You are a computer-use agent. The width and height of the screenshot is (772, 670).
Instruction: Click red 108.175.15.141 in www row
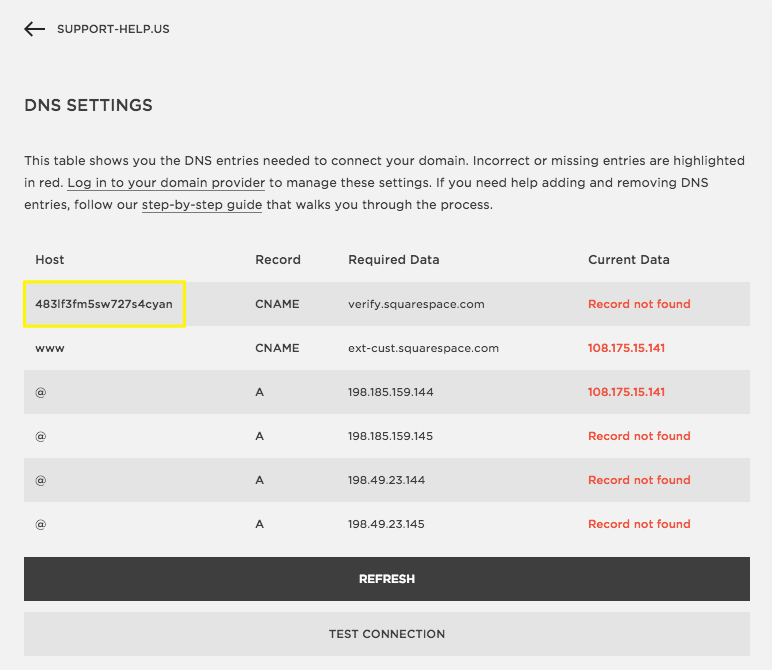coord(626,348)
